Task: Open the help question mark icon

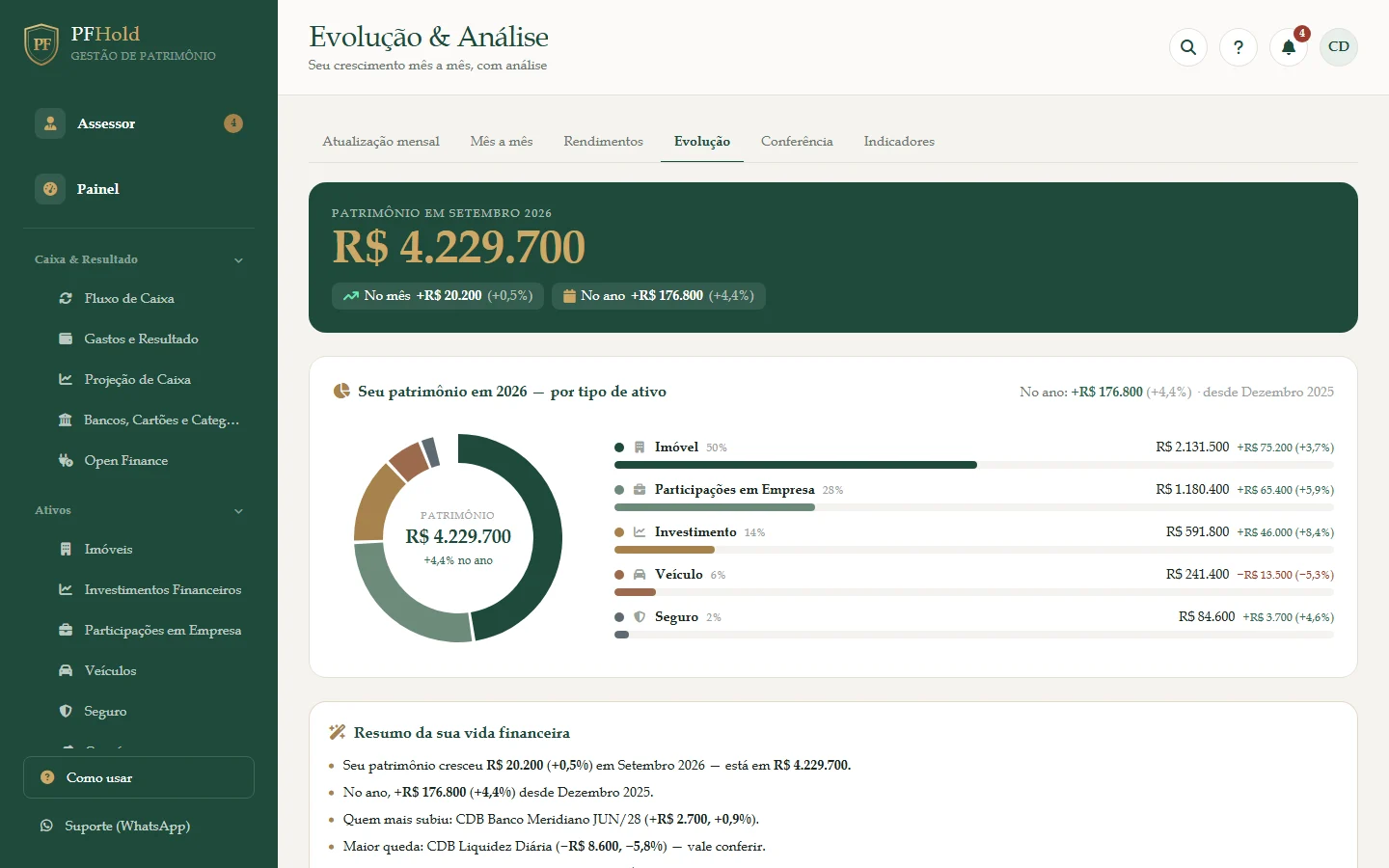Action: point(1239,47)
